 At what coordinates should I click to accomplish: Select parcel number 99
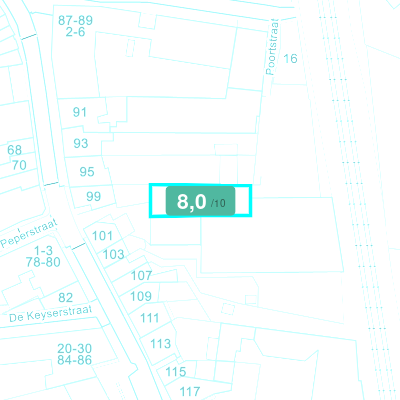pyautogui.click(x=93, y=196)
